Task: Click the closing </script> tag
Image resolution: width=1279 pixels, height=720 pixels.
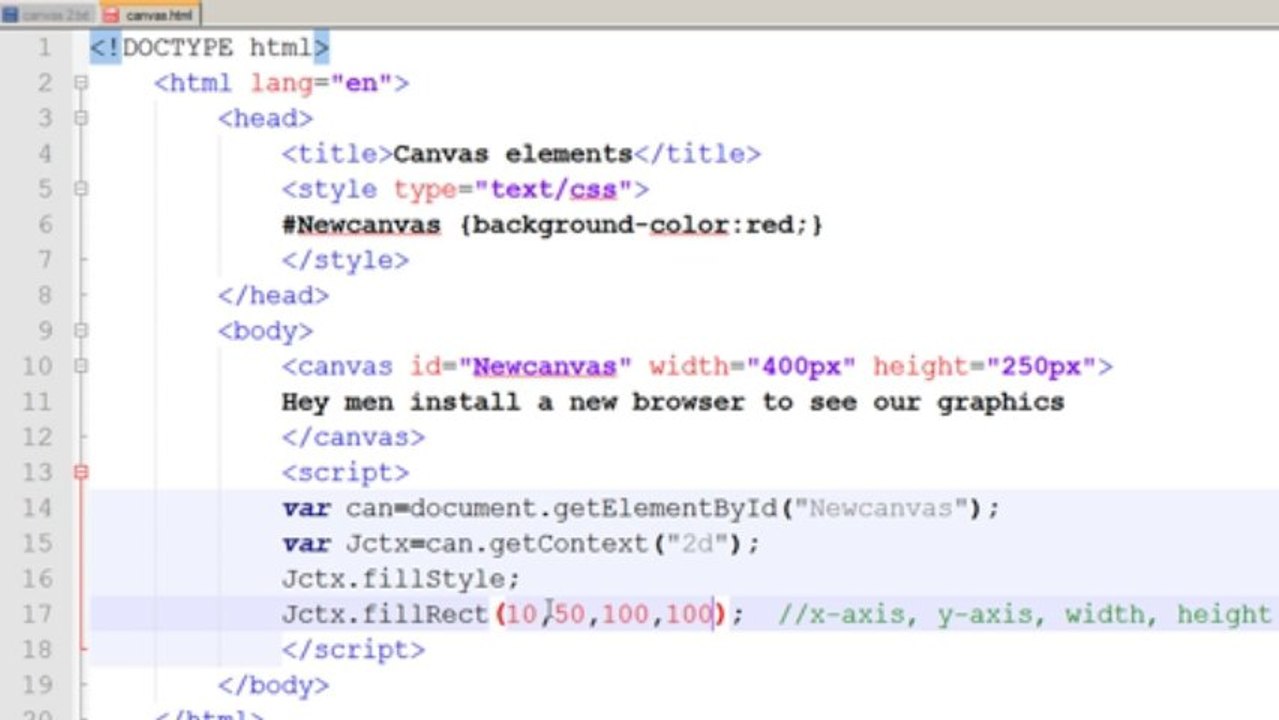Action: [353, 650]
